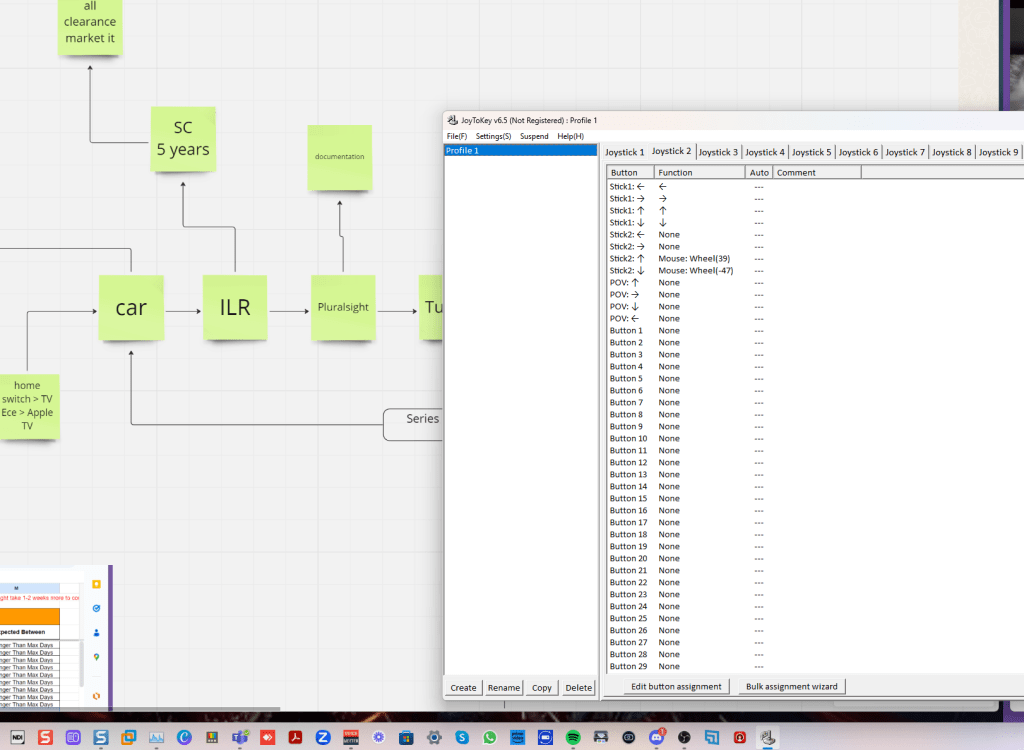Viewport: 1024px width, 750px height.
Task: Open the Zoom taskbar icon
Action: pyautogui.click(x=323, y=738)
